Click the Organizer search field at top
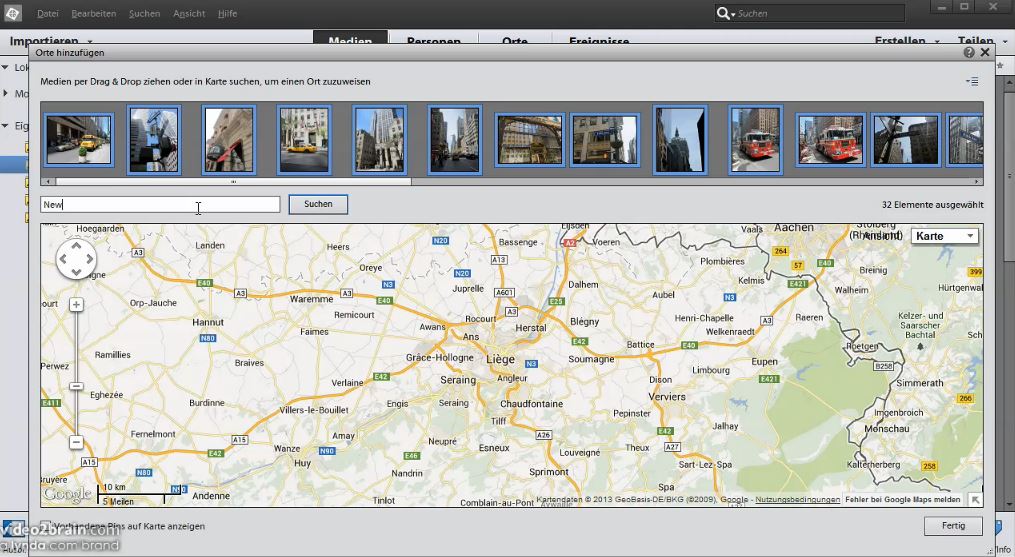The height and width of the screenshot is (557, 1015). pos(820,13)
